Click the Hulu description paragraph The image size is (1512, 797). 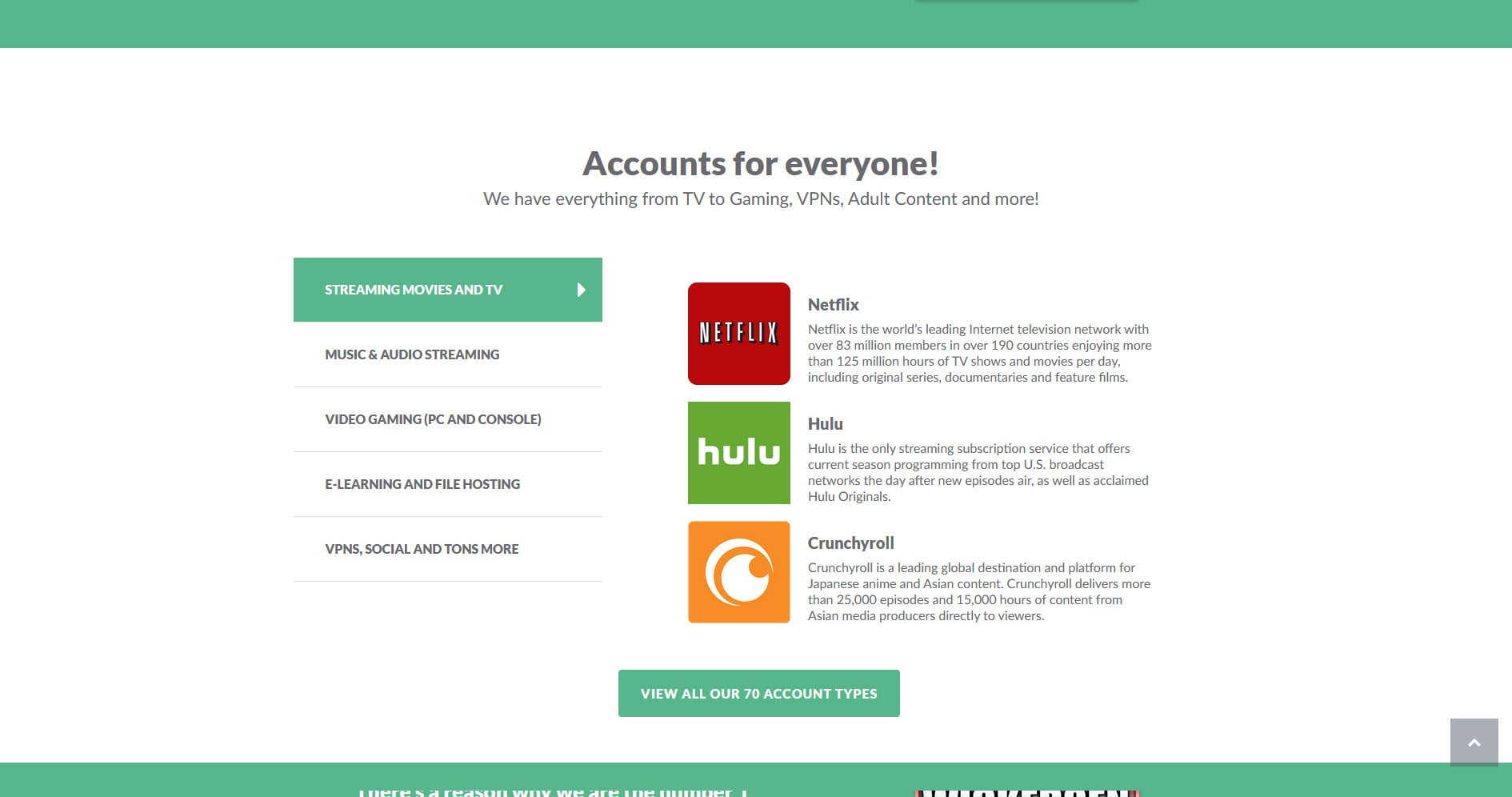[x=978, y=472]
